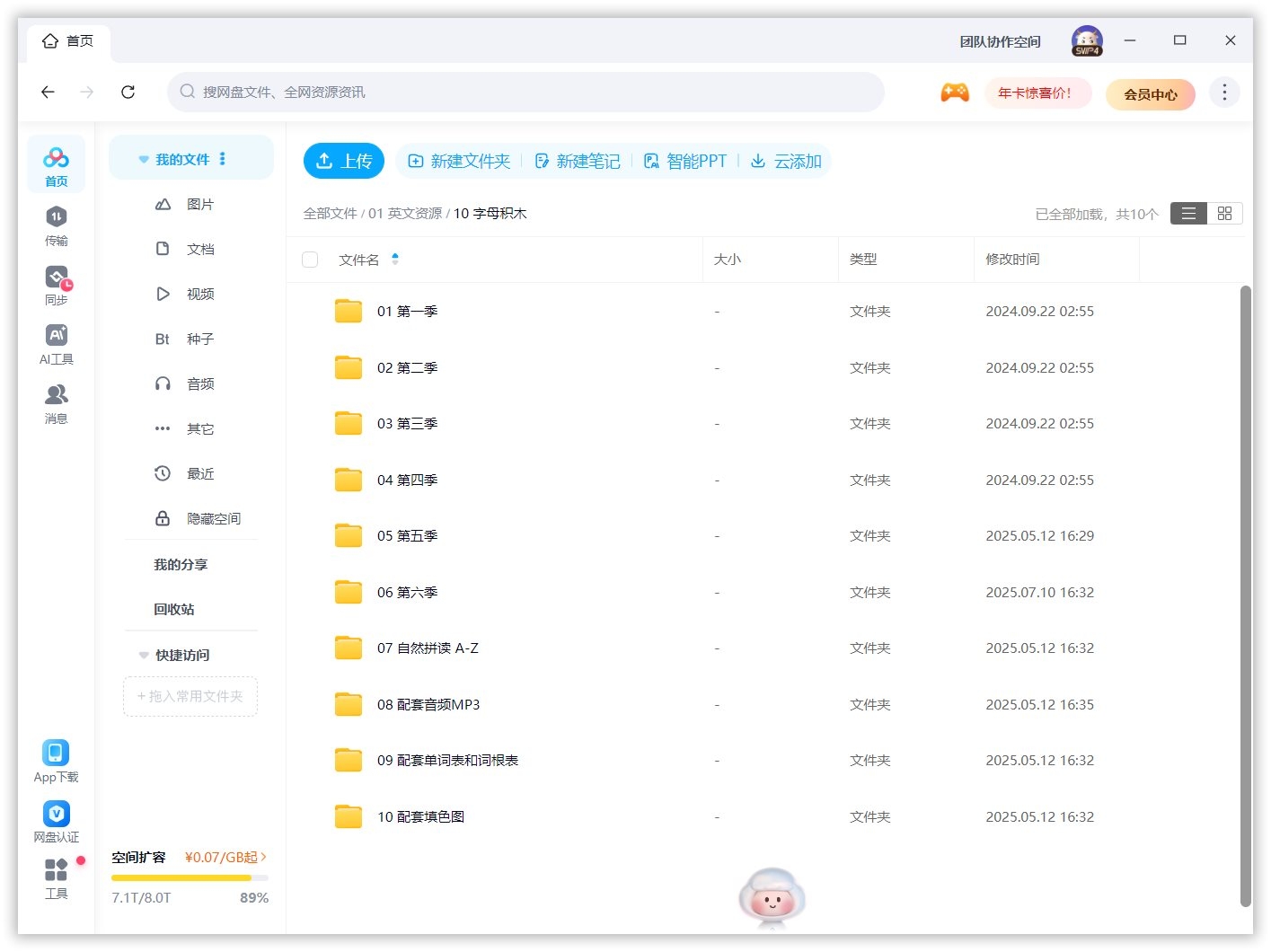Switch to the 首页 tab at top

coord(68,40)
